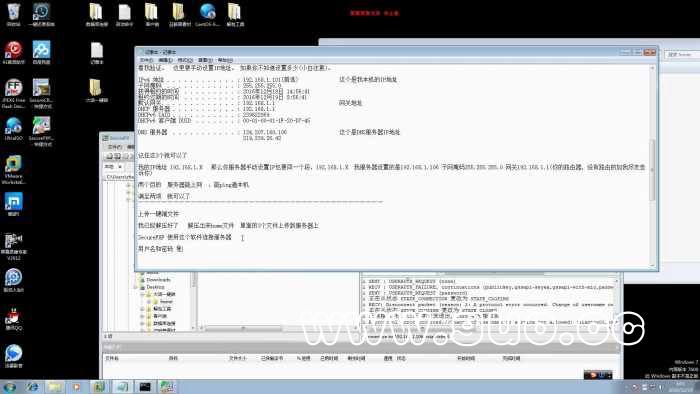Open the File menu in Notepad
The image size is (700, 394).
[146, 60]
